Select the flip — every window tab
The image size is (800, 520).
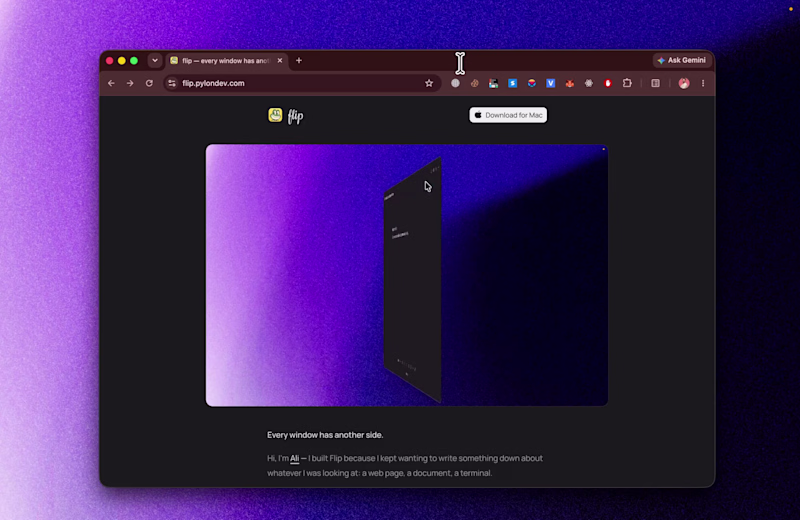pyautogui.click(x=227, y=61)
